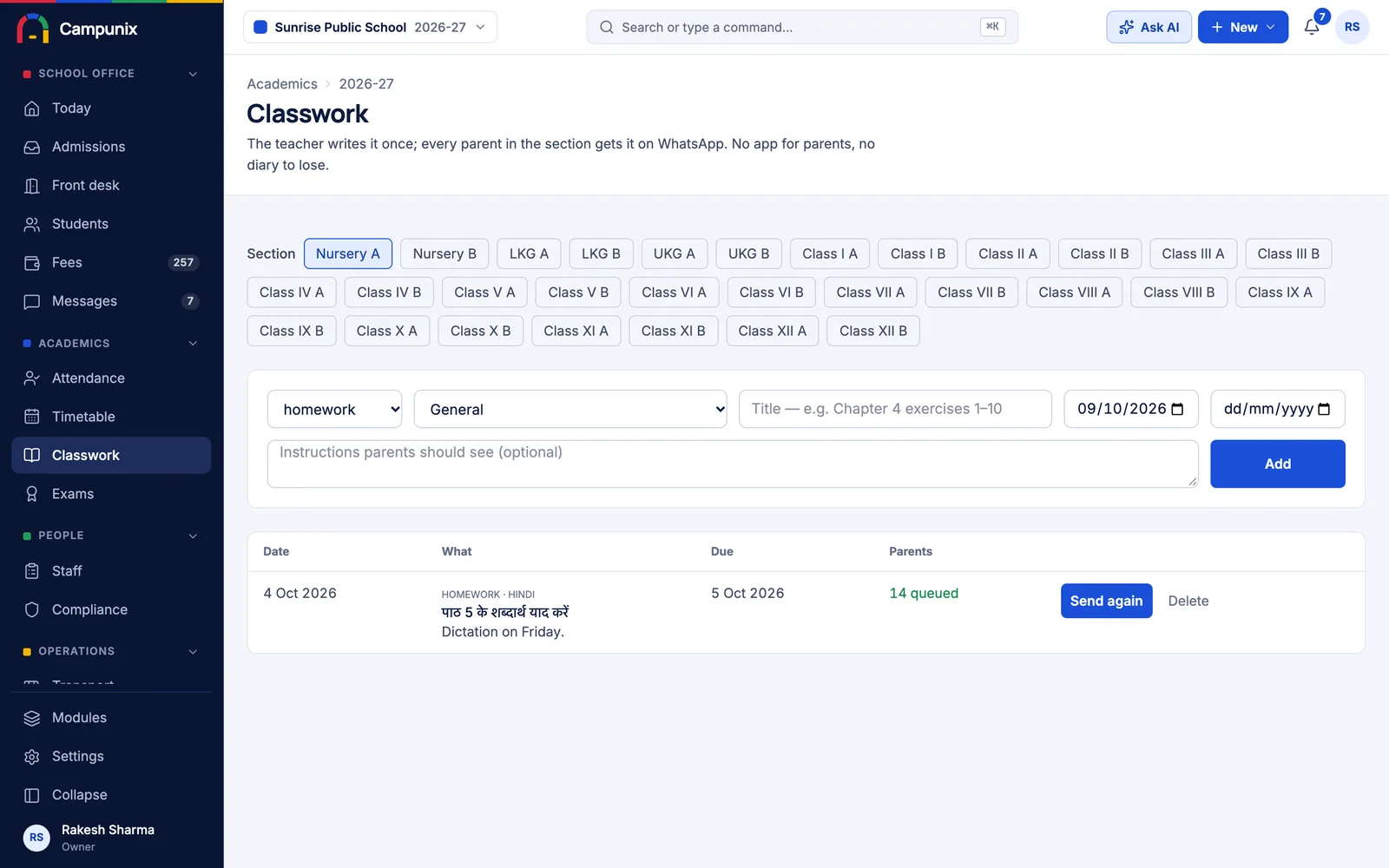Select the Class V A section chip
This screenshot has height=868, width=1389.
484,293
